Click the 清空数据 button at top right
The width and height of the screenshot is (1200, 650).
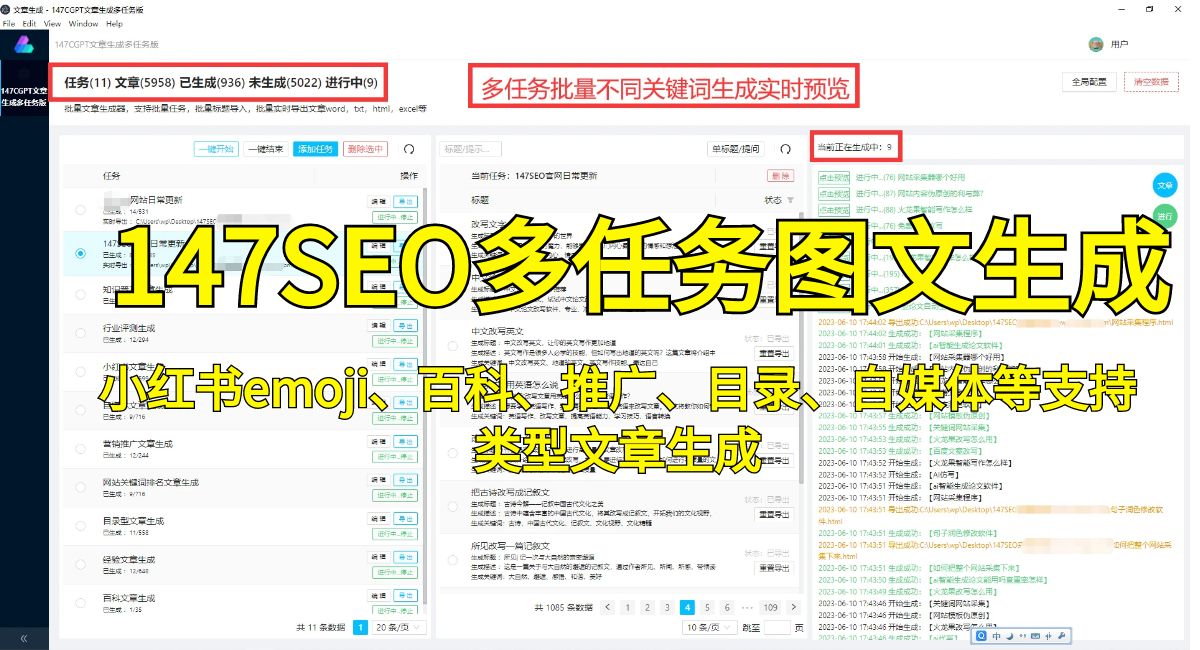pyautogui.click(x=1152, y=82)
